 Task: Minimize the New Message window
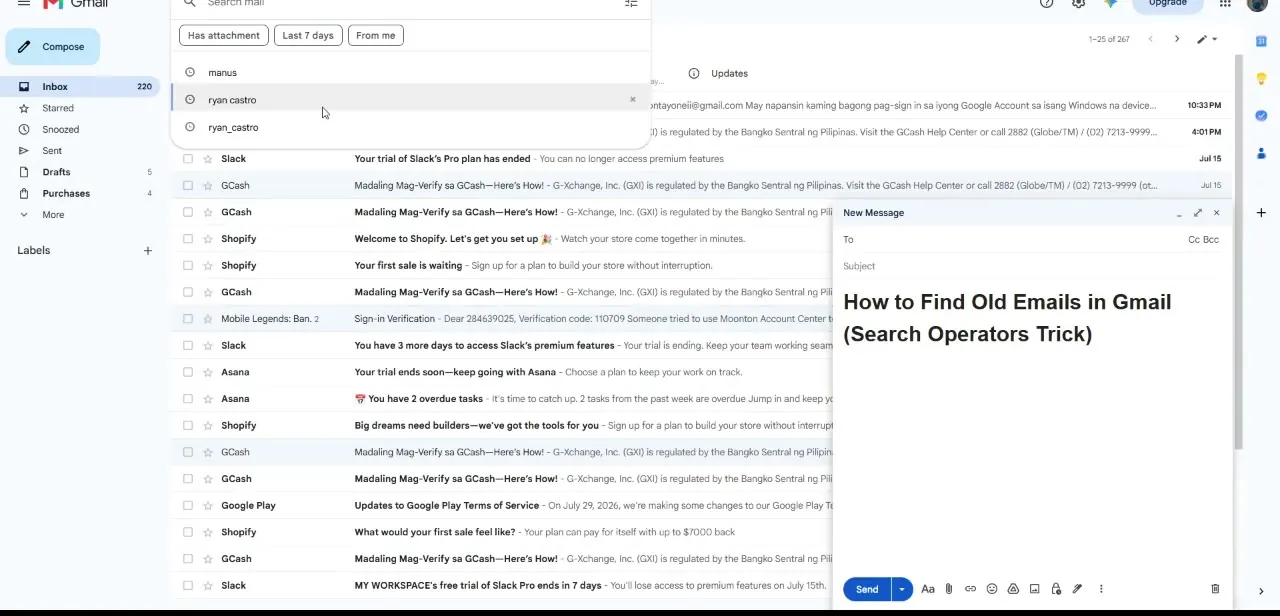pos(1179,212)
